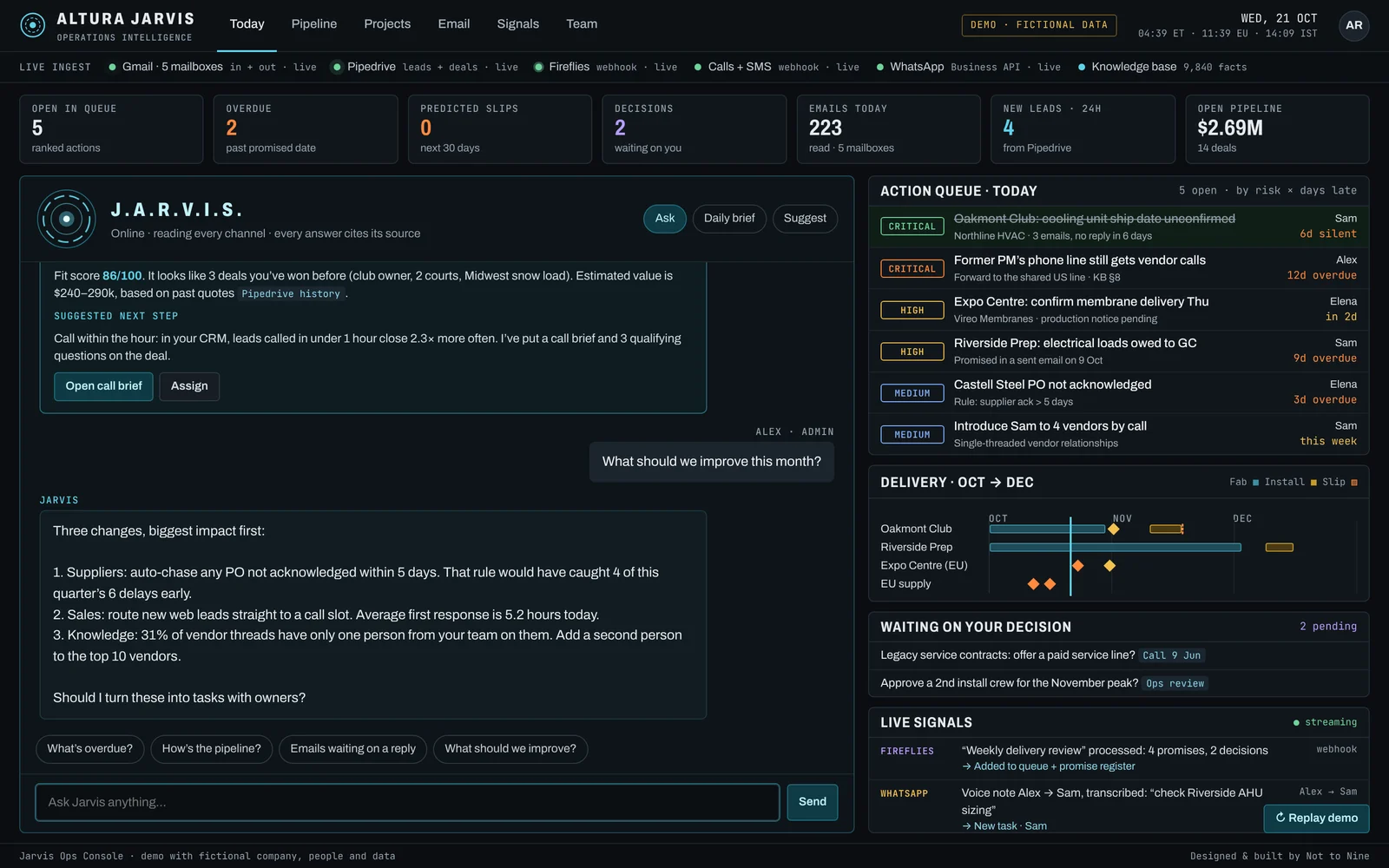This screenshot has height=868, width=1389.
Task: Click the Gmail live status dot
Action: 112,67
